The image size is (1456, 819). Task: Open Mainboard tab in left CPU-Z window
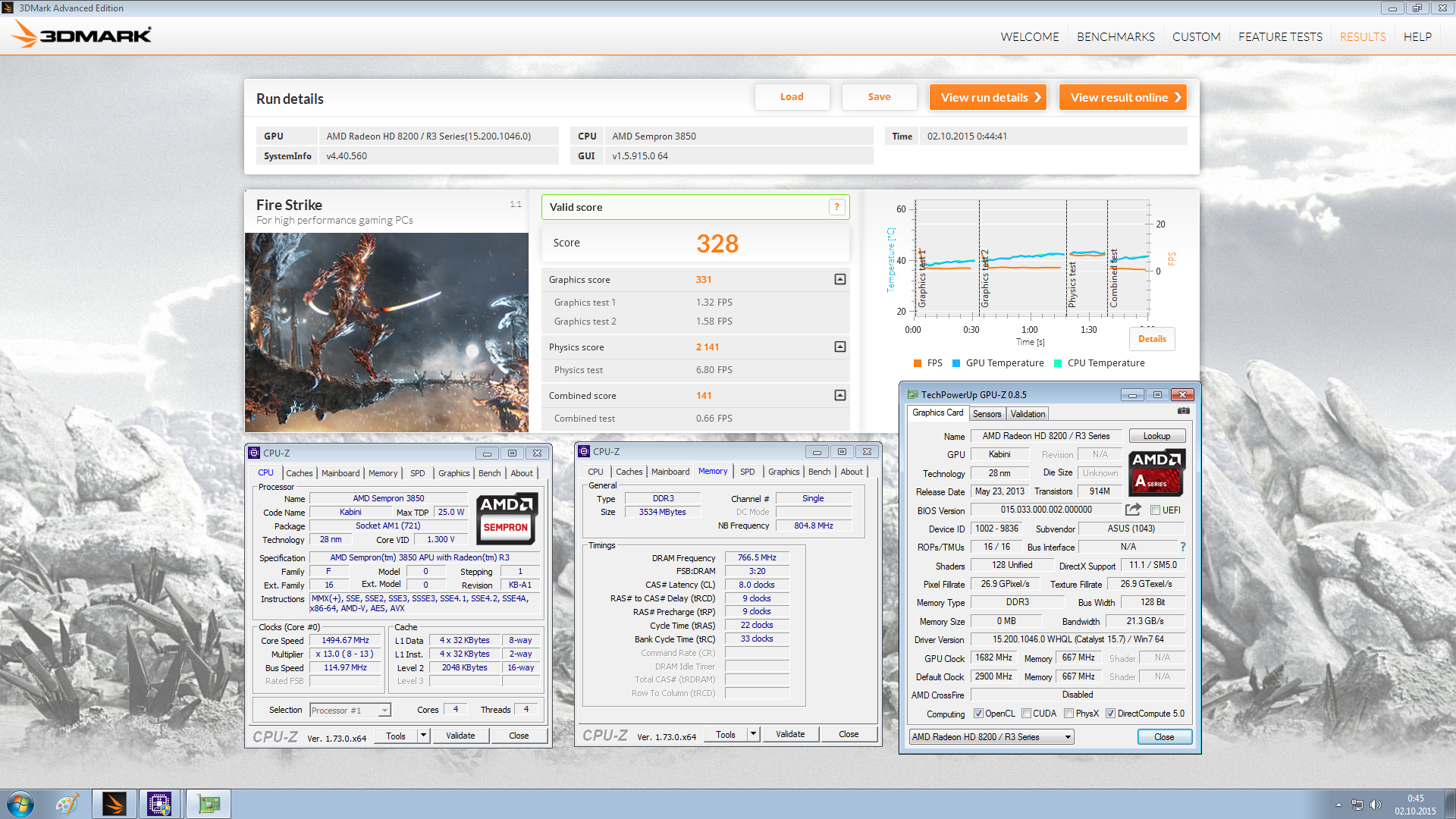340,473
